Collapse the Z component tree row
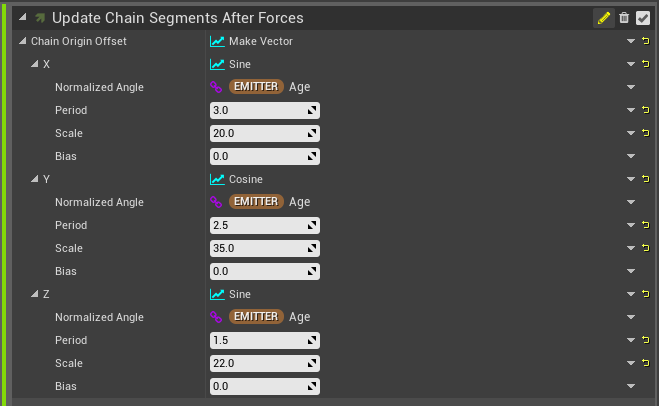Screen dimensions: 659x406 click(34, 294)
